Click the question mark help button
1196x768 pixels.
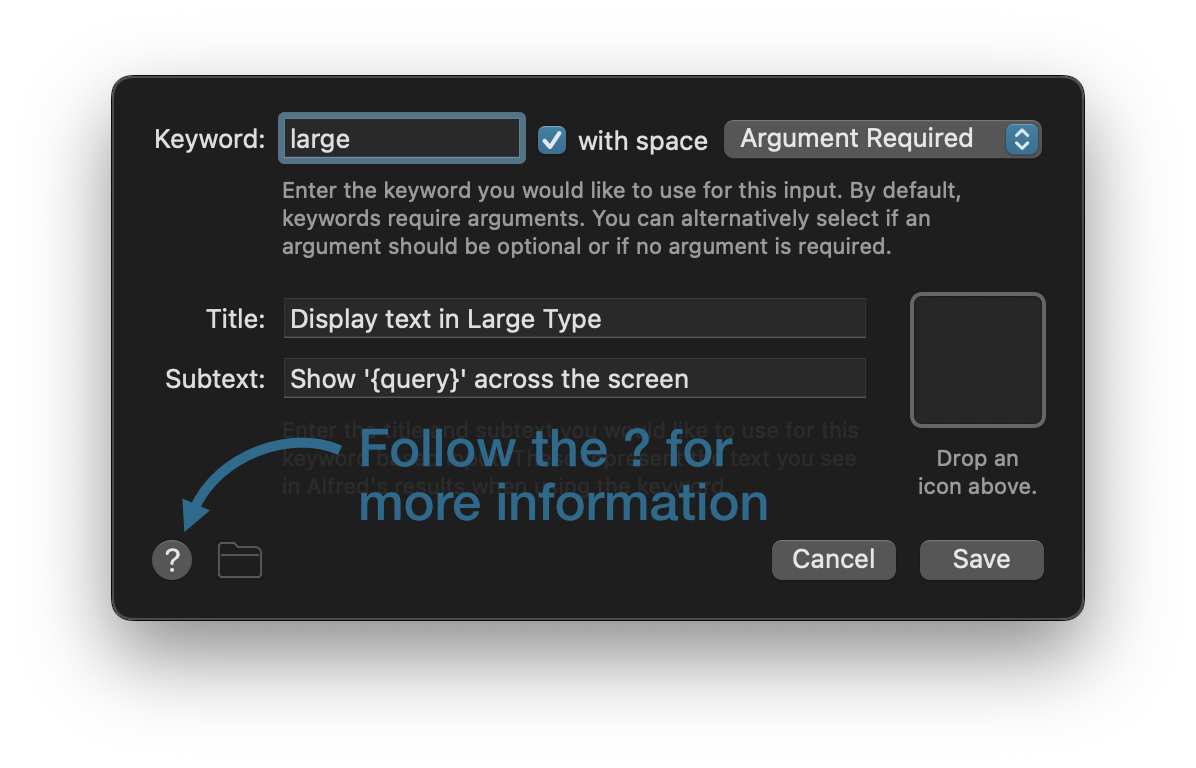coord(172,559)
